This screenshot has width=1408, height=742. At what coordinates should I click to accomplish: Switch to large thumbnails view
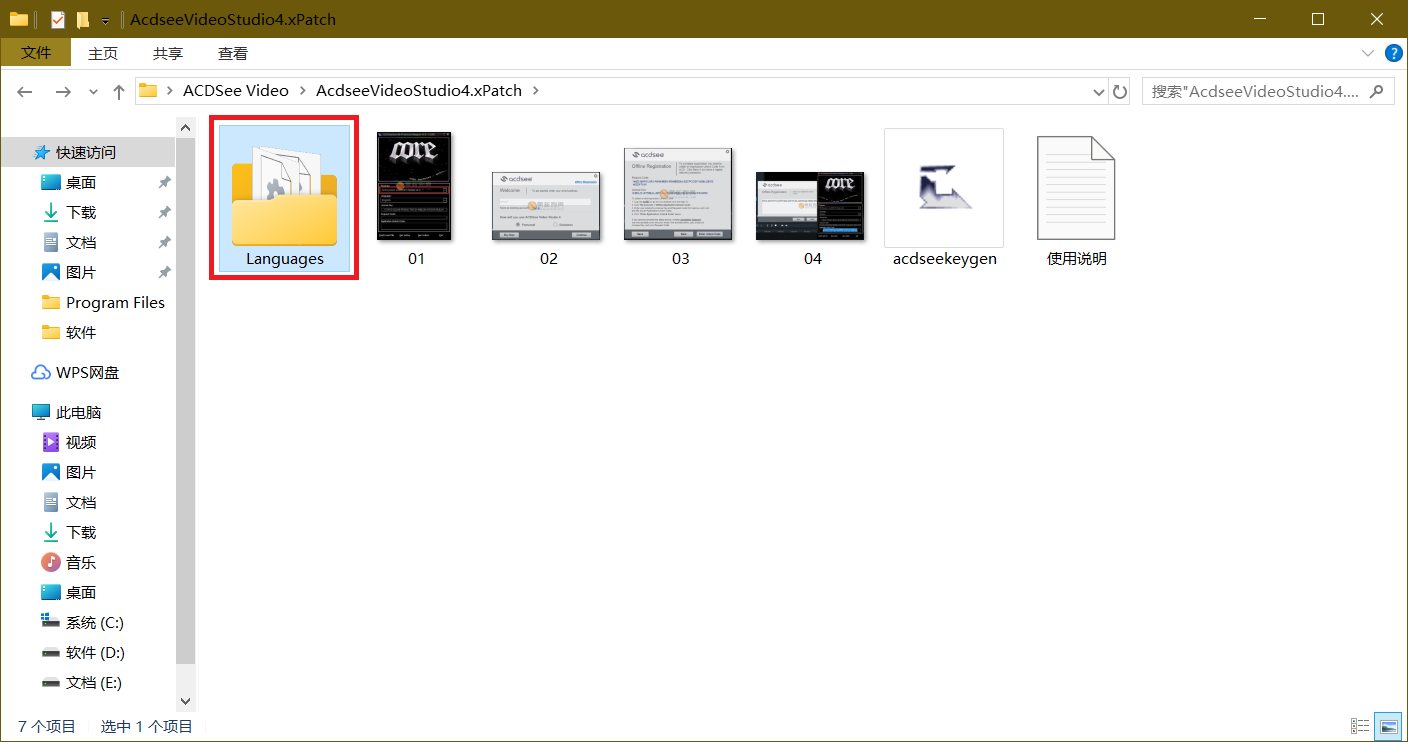[x=1388, y=726]
